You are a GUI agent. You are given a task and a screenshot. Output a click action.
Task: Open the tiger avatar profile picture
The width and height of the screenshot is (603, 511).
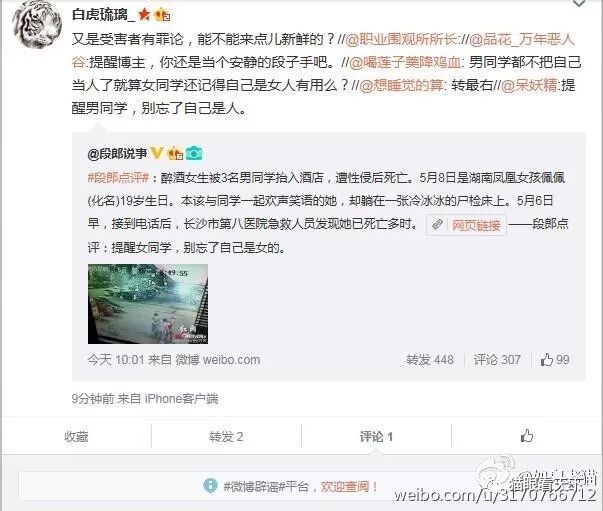pos(37,24)
